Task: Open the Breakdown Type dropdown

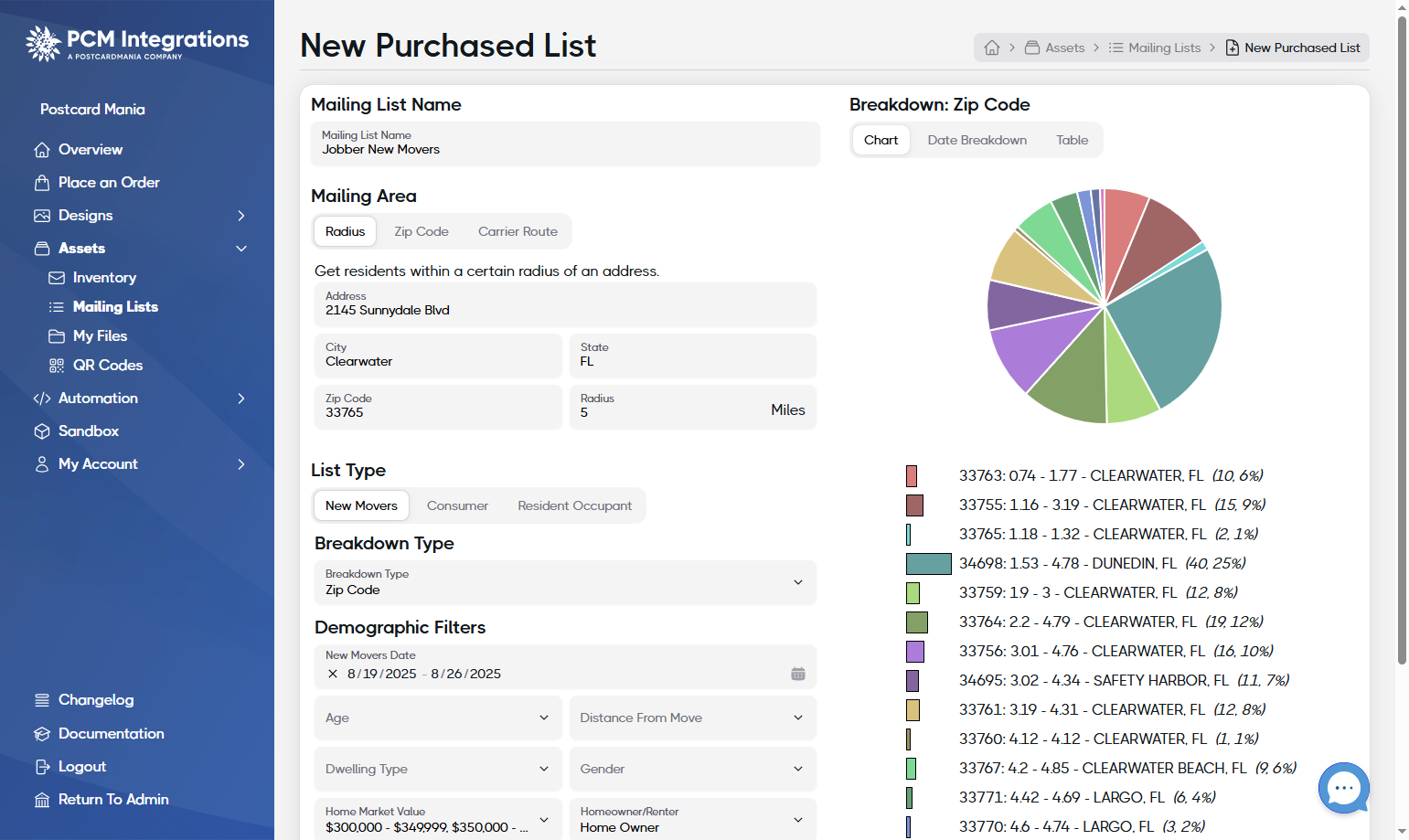Action: click(565, 582)
